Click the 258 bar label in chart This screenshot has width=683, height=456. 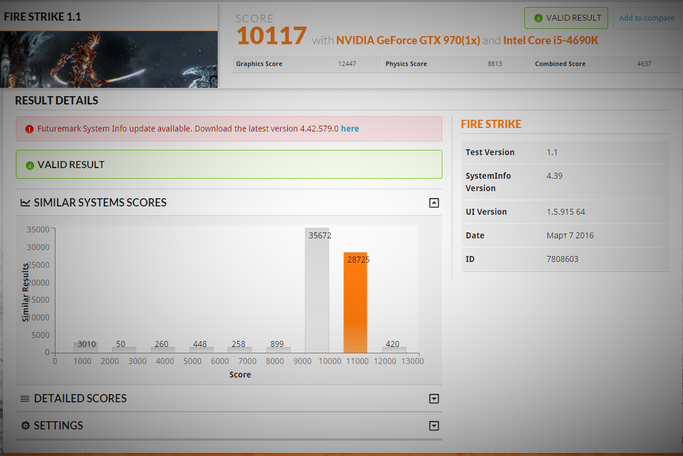pyautogui.click(x=239, y=344)
